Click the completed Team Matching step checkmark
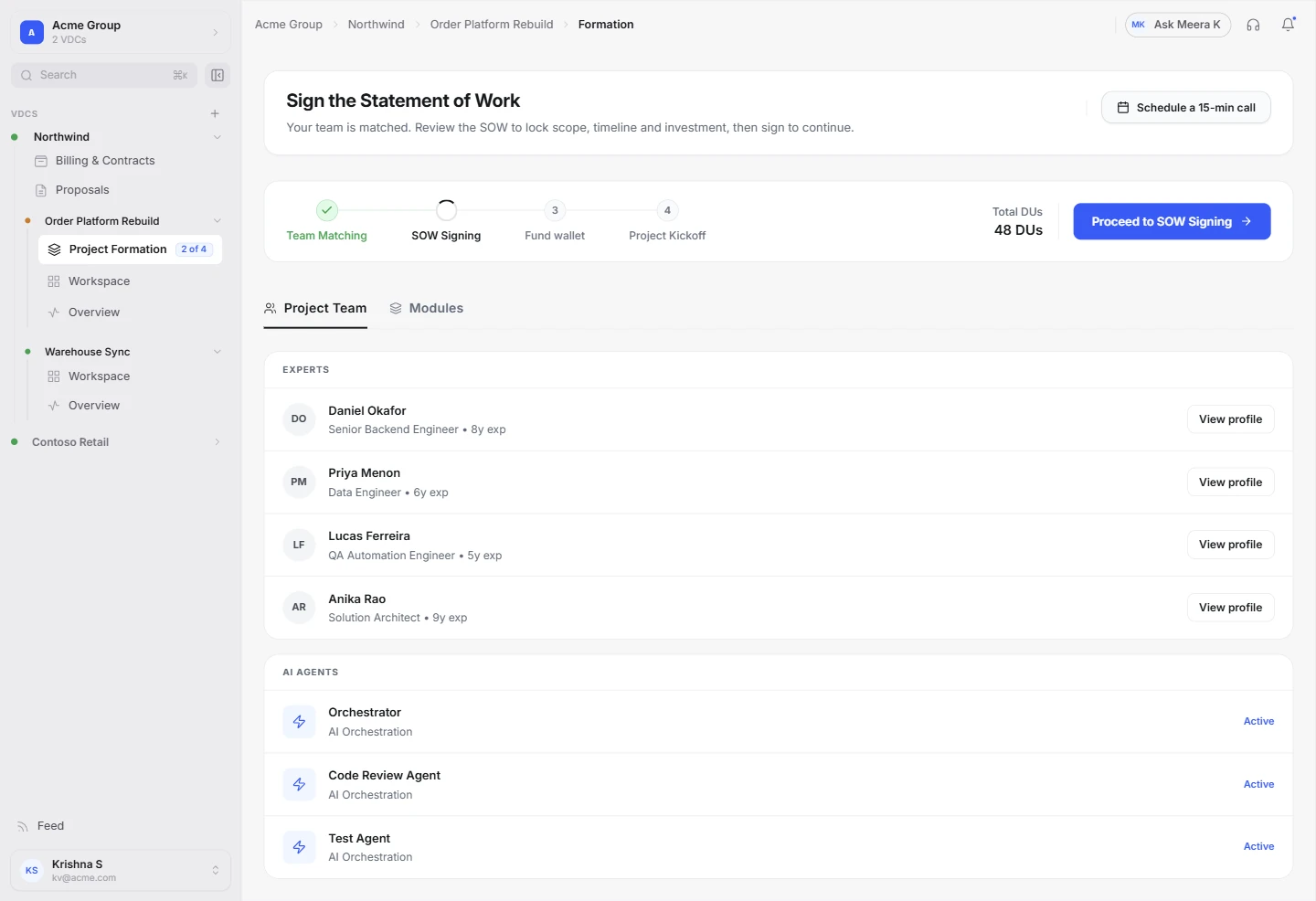 coord(327,210)
